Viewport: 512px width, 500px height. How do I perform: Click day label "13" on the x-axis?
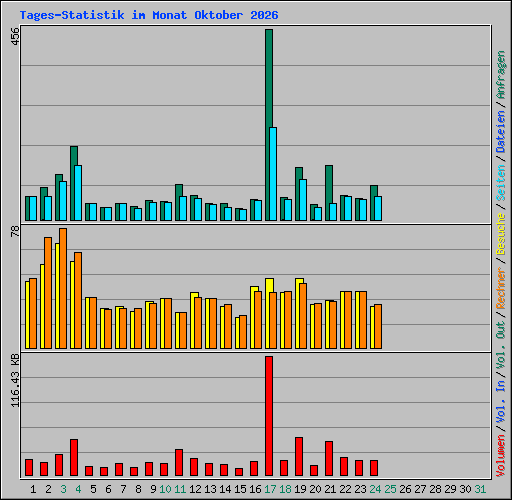pos(210,489)
